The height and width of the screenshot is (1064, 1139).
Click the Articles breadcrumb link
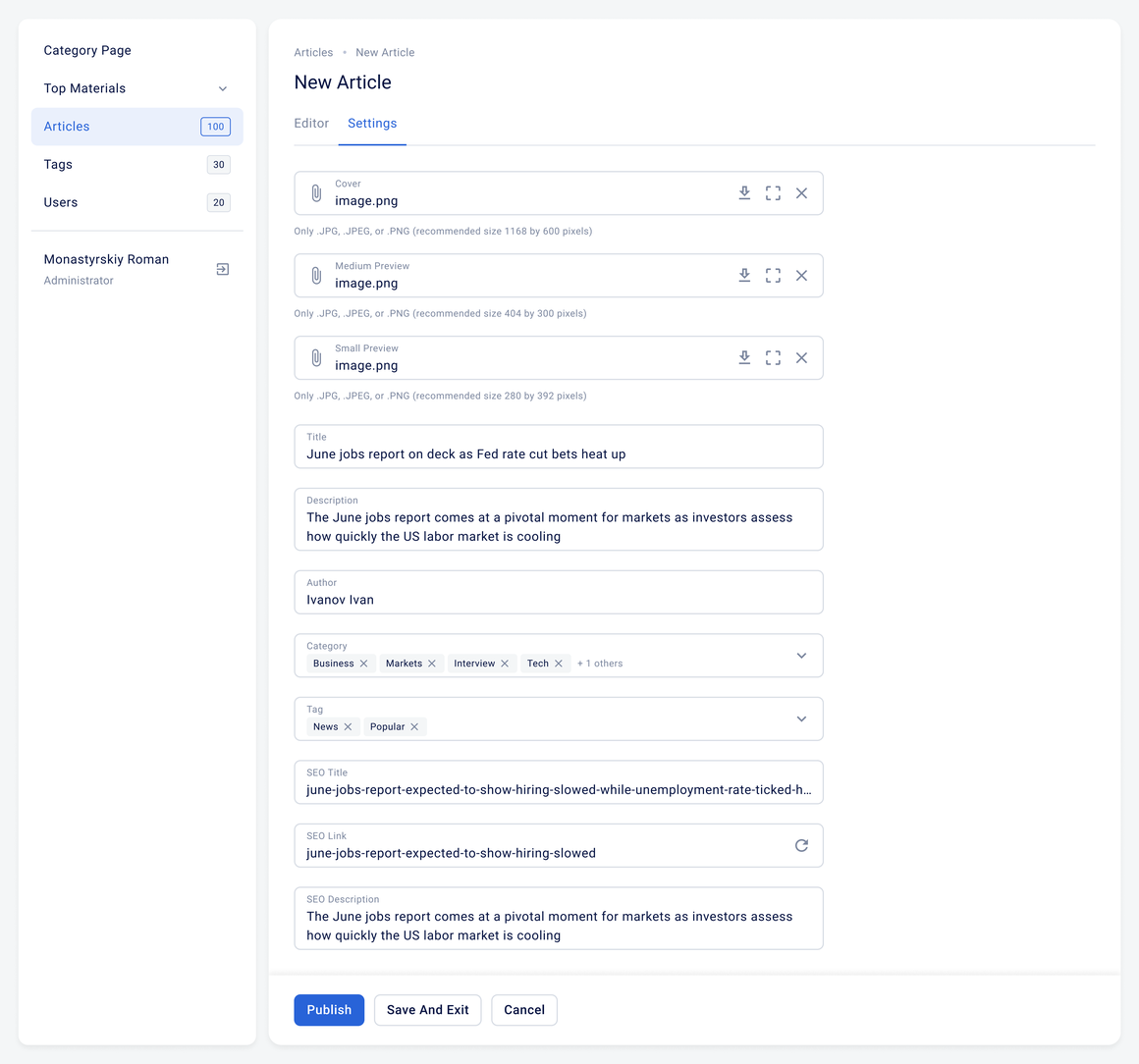pyautogui.click(x=313, y=52)
